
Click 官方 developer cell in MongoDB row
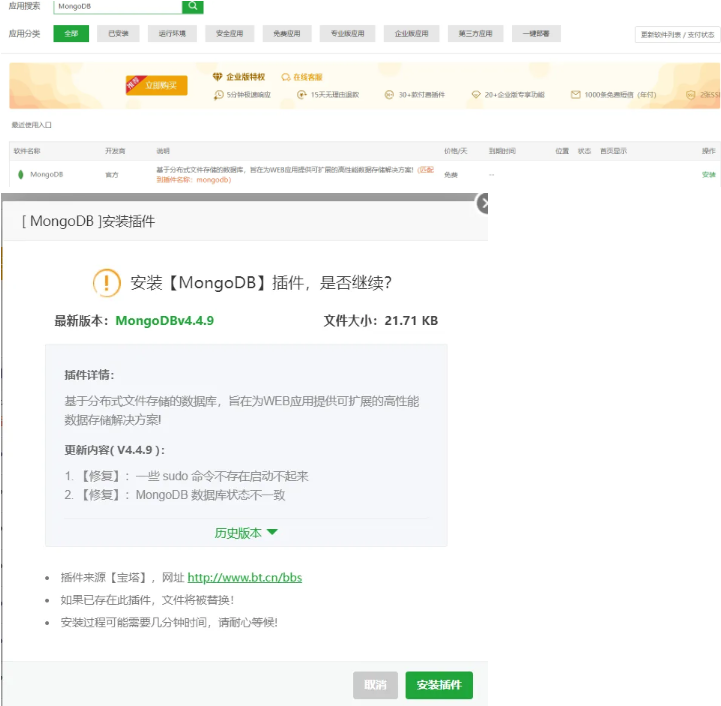point(112,175)
